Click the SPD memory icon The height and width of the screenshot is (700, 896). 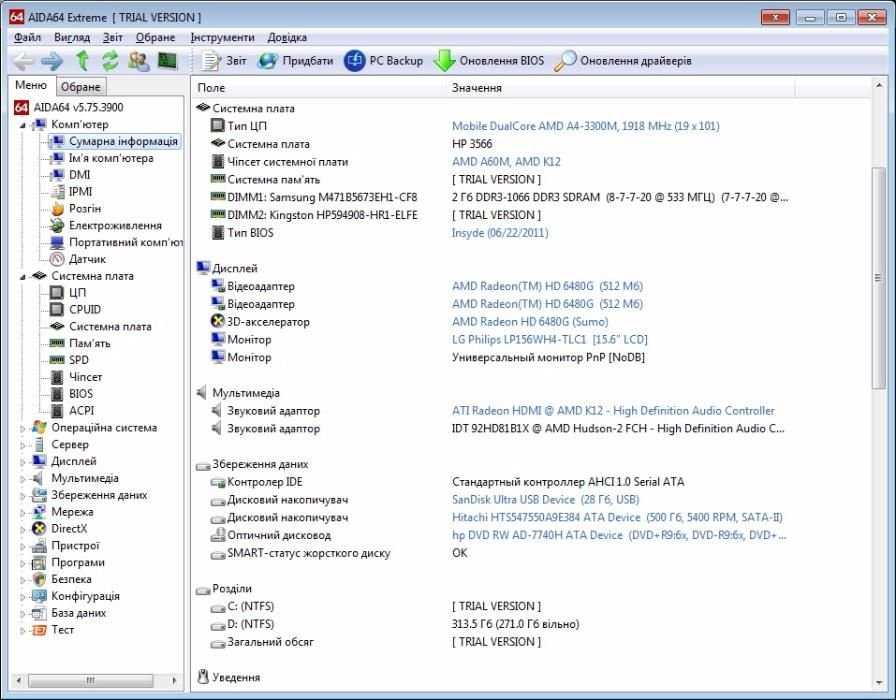(x=57, y=360)
